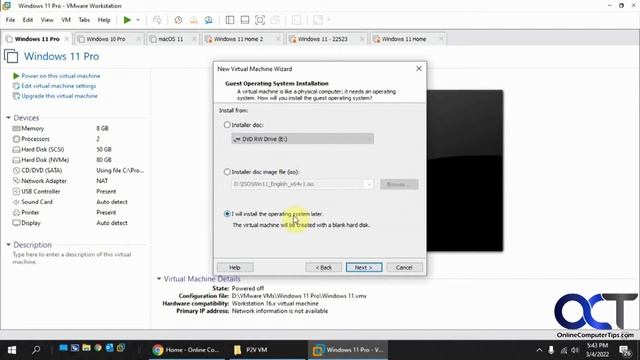Click Power on this virtual machine link

pyautogui.click(x=60, y=76)
